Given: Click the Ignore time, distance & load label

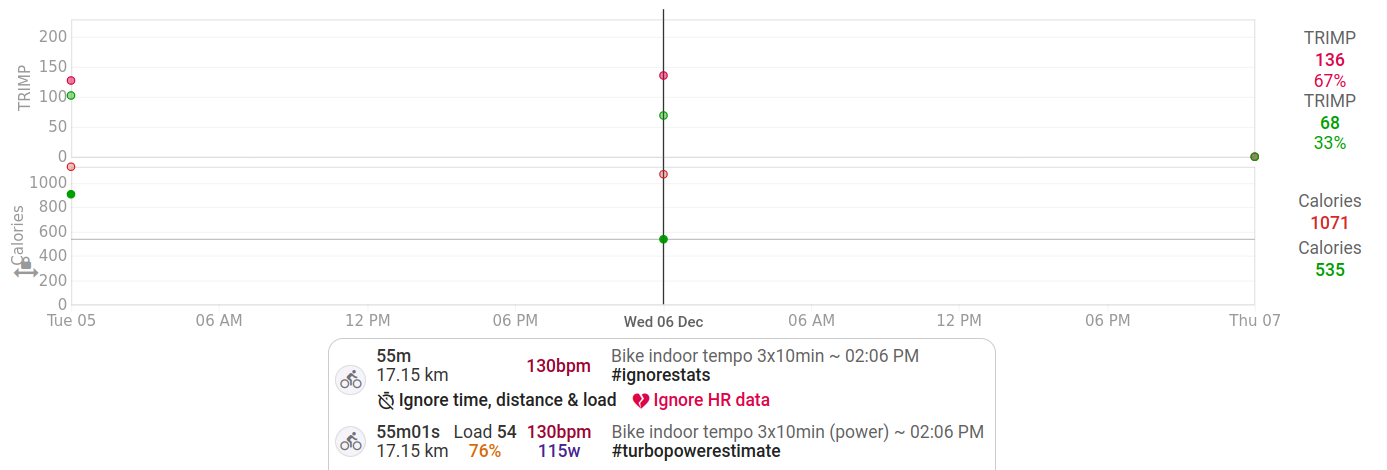Looking at the screenshot, I should pyautogui.click(x=507, y=401).
